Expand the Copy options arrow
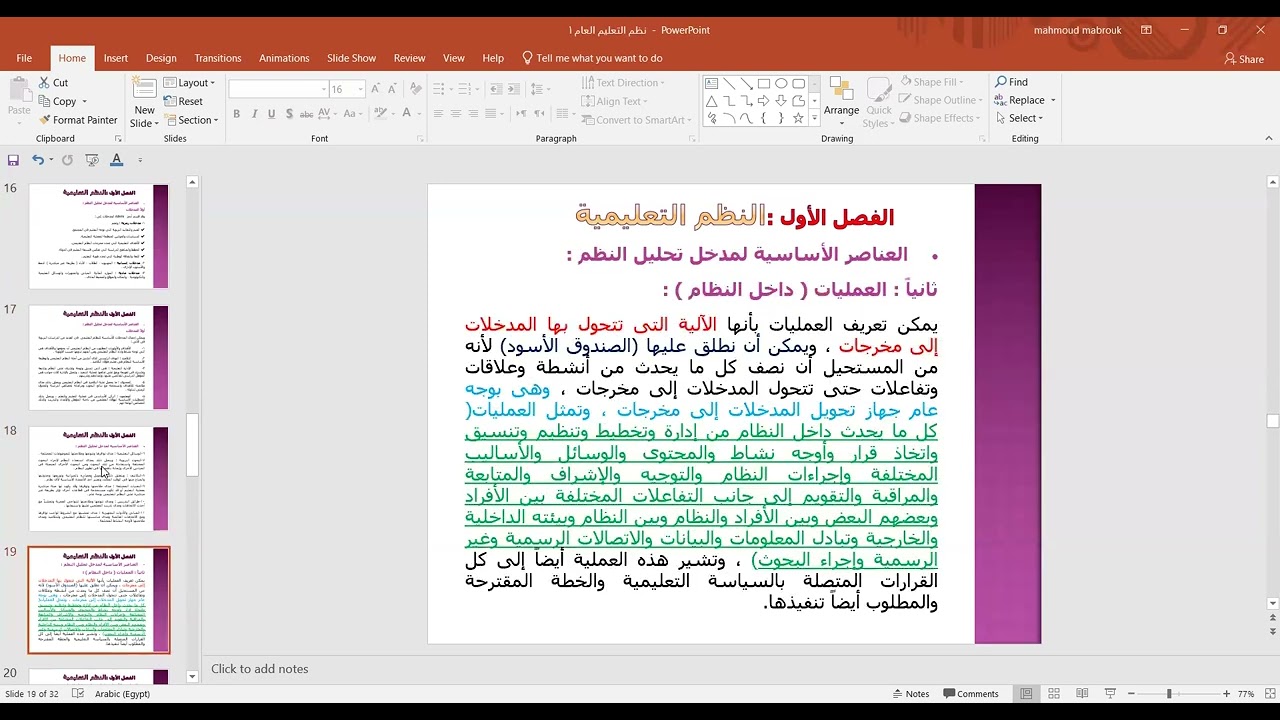 [84, 102]
